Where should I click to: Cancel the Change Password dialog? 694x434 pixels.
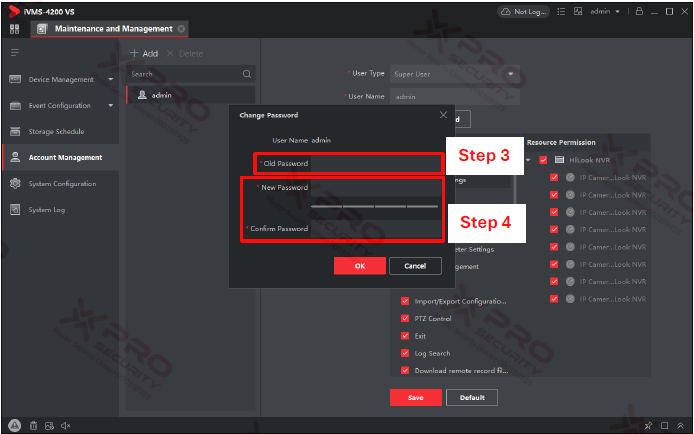(x=415, y=266)
